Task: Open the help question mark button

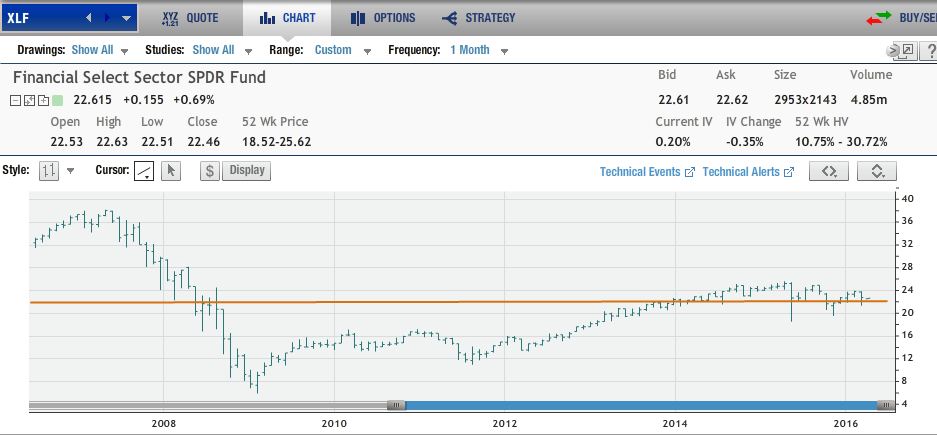Action: [930, 50]
